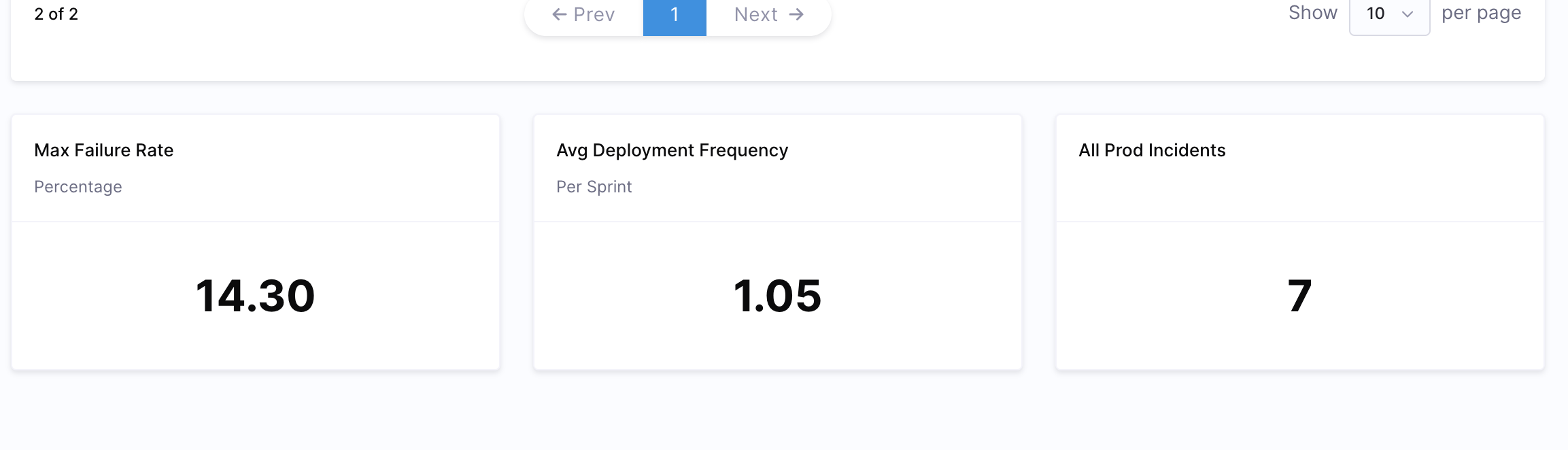Select page 1 in the pagination

tap(675, 14)
